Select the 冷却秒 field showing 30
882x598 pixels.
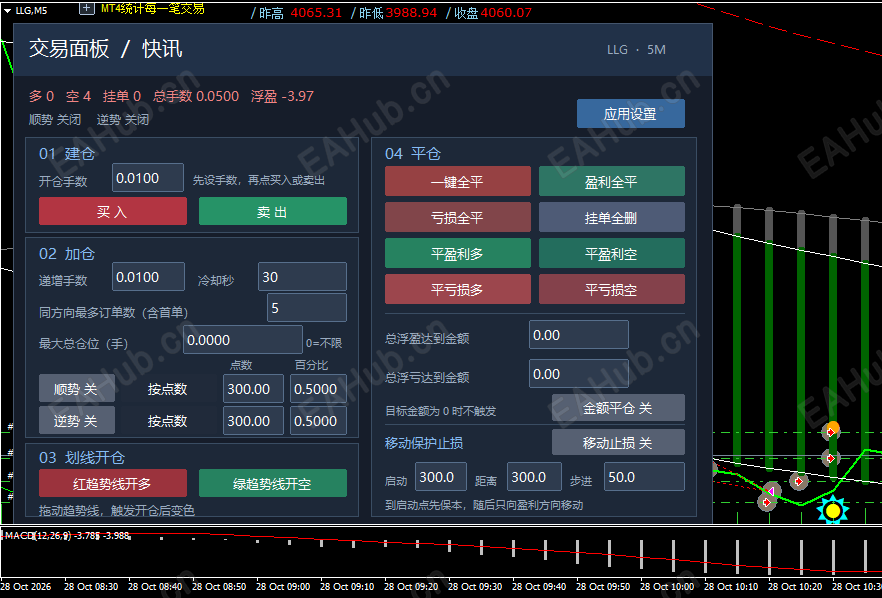[303, 277]
